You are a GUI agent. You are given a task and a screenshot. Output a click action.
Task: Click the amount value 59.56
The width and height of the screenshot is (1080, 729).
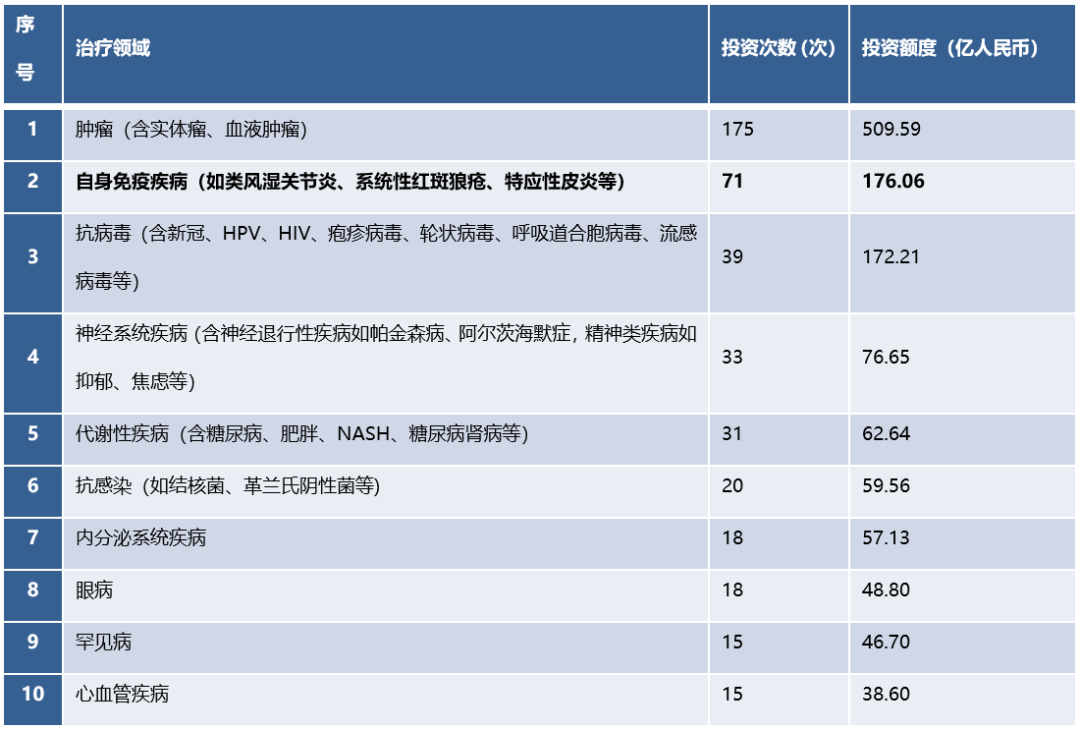pyautogui.click(x=886, y=486)
